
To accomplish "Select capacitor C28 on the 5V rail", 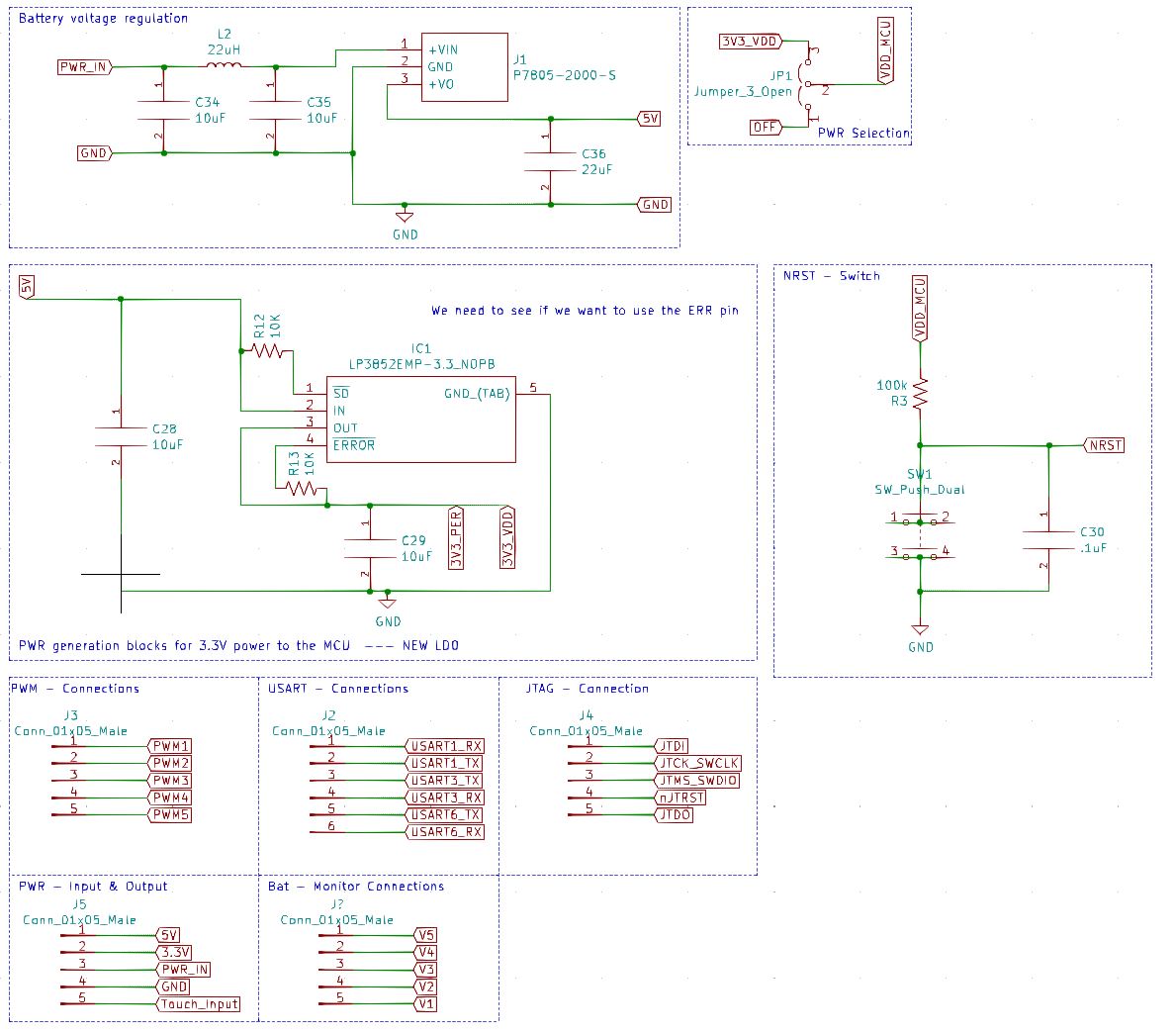I will 121,436.
